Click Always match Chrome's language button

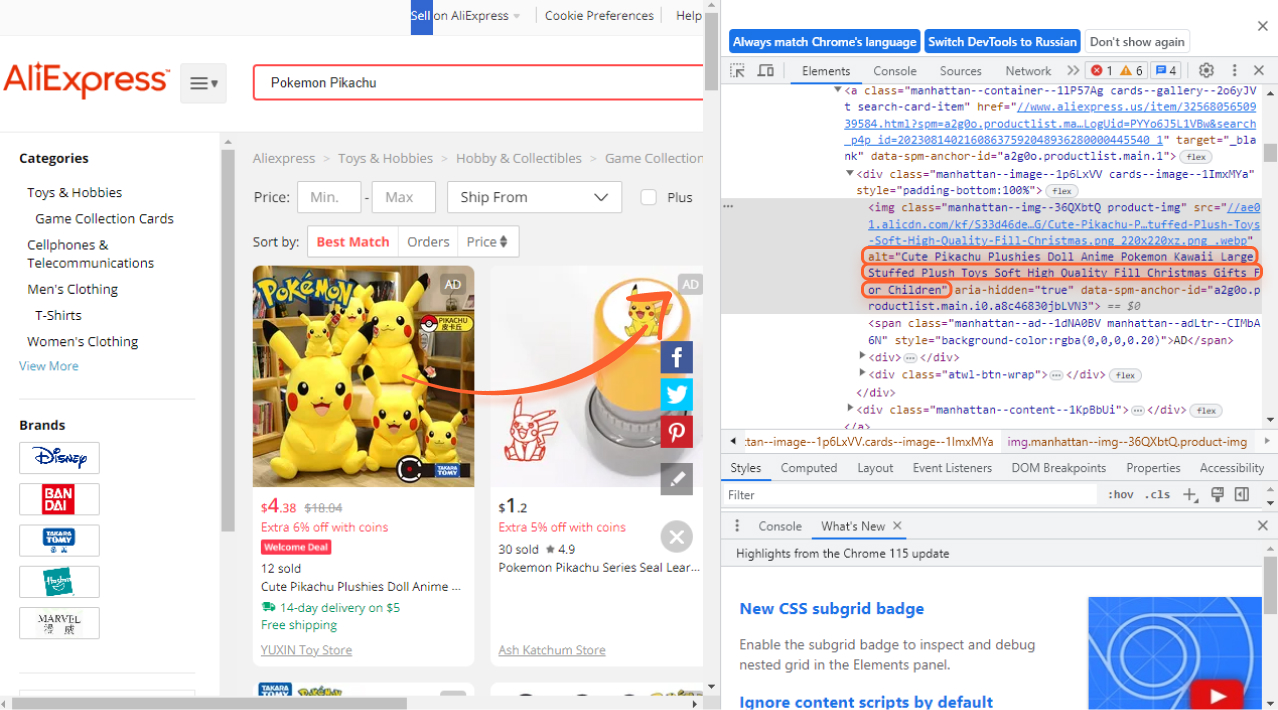coord(824,42)
